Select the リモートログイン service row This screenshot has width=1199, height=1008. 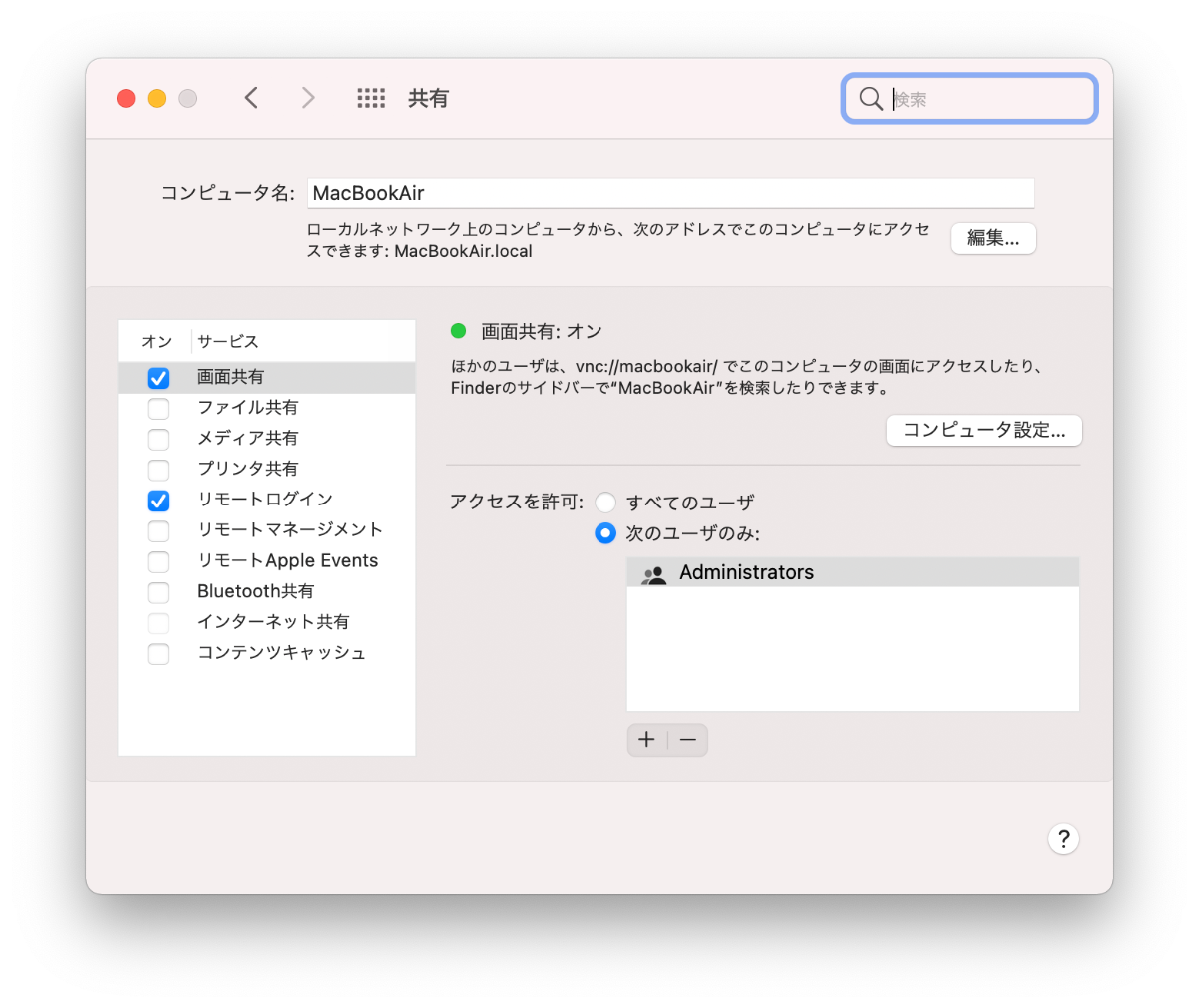(x=267, y=500)
